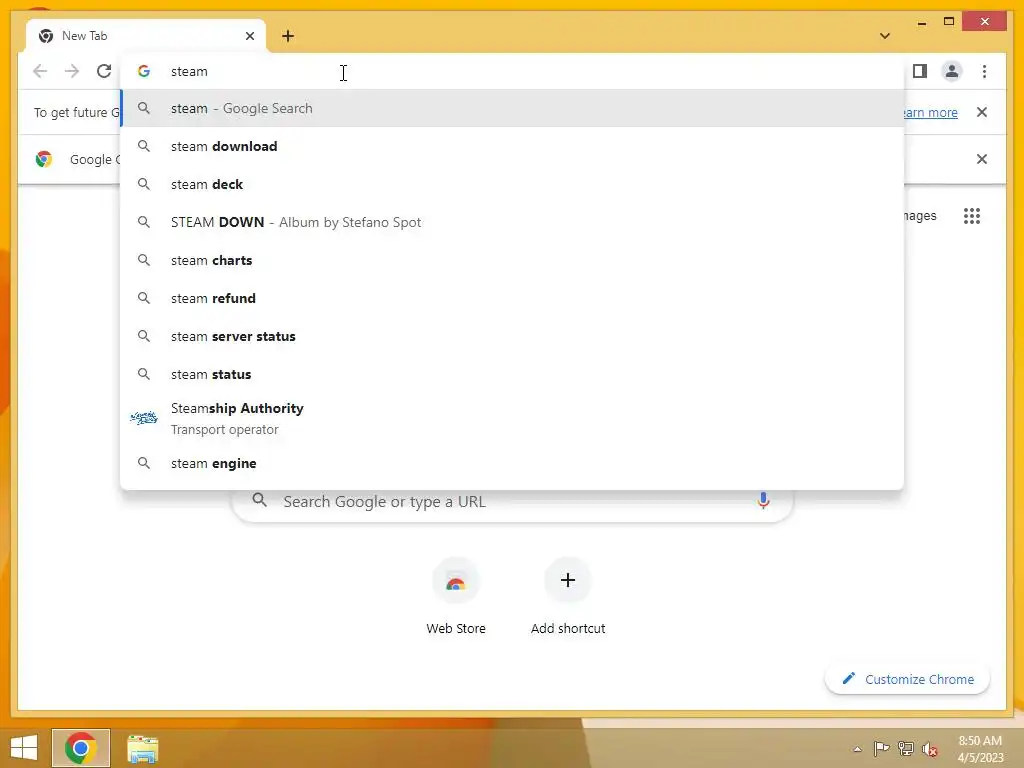Dismiss the Google Chrome notification bar
The image size is (1024, 768).
[982, 159]
